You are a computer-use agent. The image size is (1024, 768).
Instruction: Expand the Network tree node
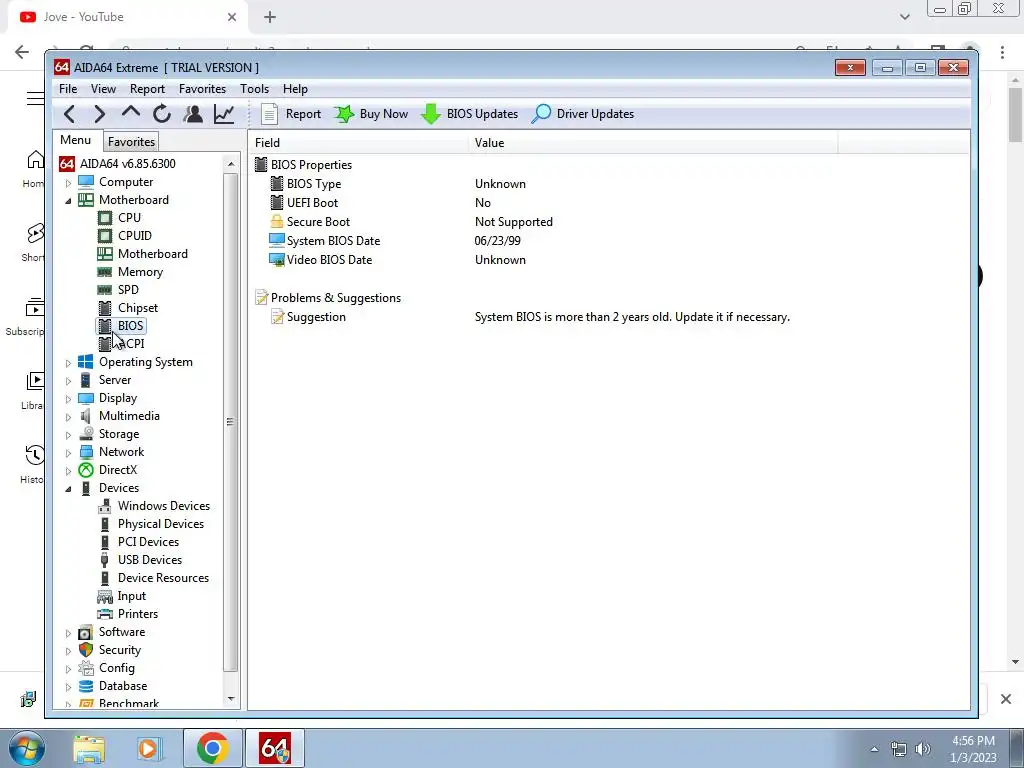click(x=68, y=453)
